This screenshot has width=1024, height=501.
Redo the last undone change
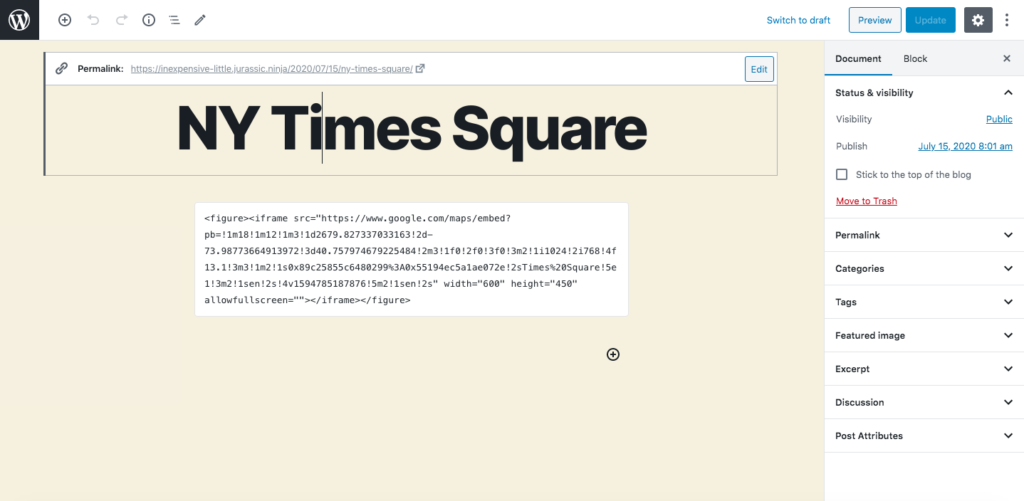tap(121, 20)
